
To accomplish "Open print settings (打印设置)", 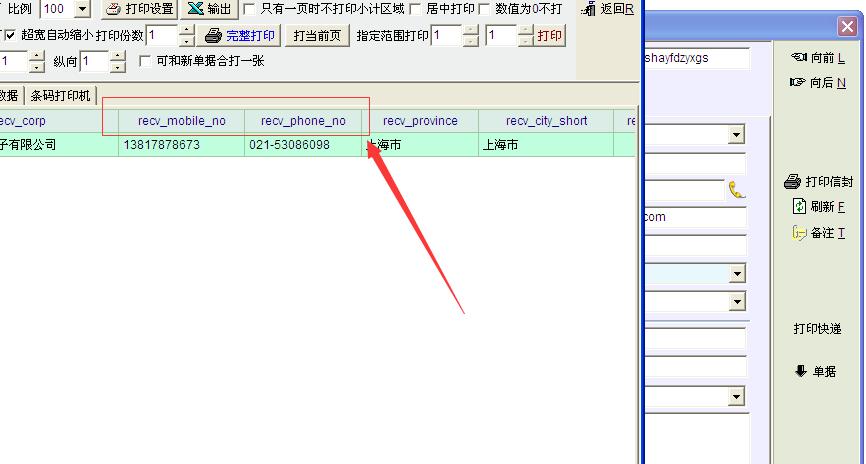I will [139, 9].
